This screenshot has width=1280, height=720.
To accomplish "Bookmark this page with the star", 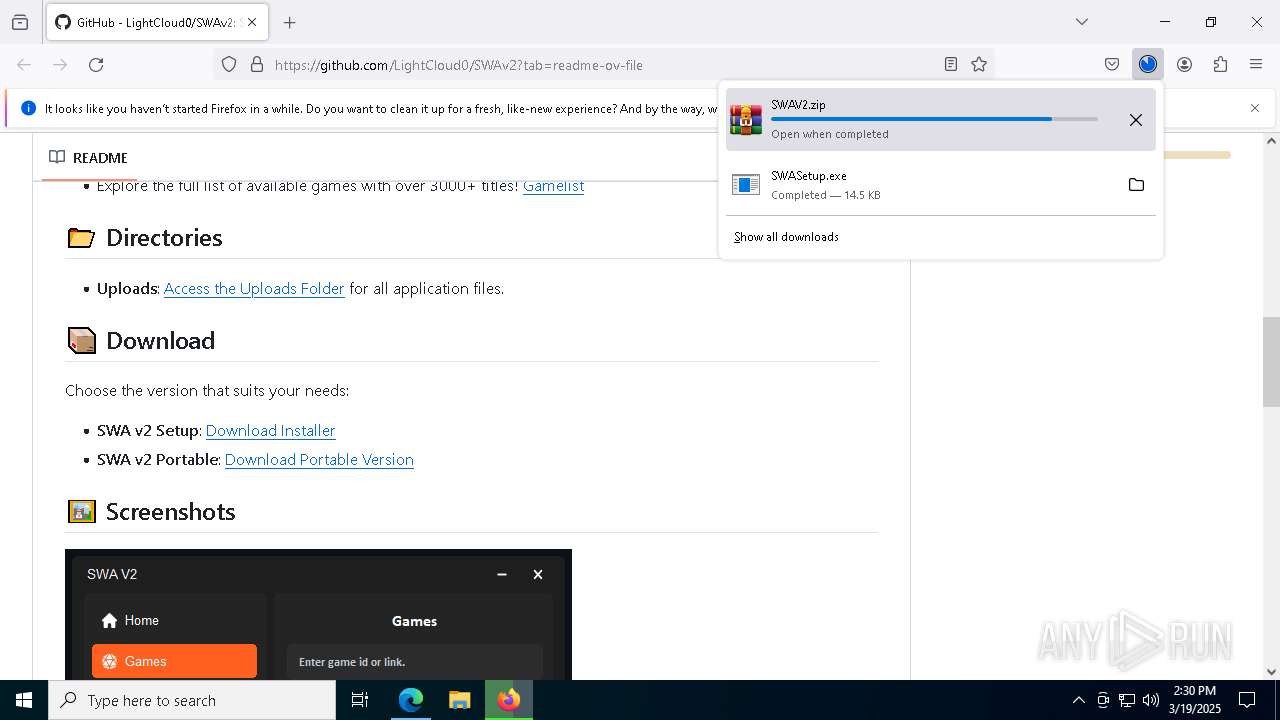I will (x=979, y=64).
